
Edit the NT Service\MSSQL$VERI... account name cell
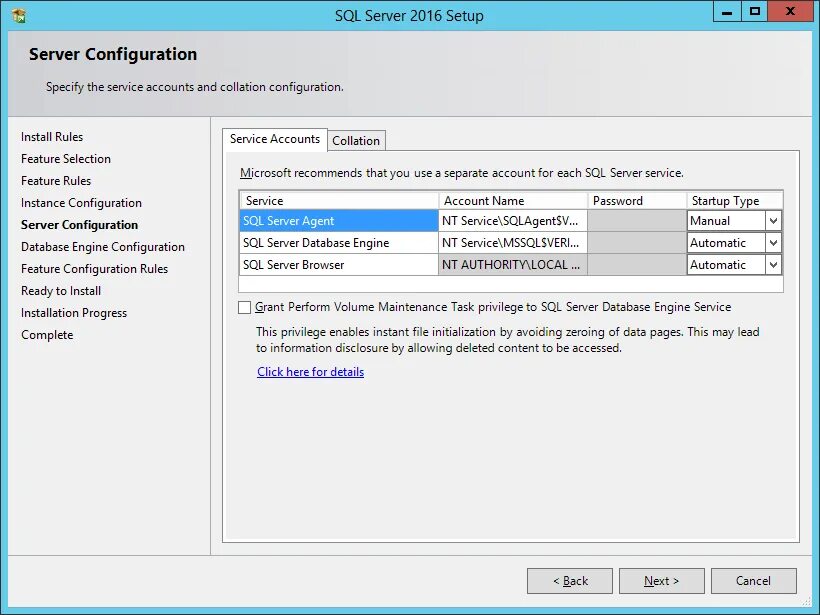pos(512,243)
